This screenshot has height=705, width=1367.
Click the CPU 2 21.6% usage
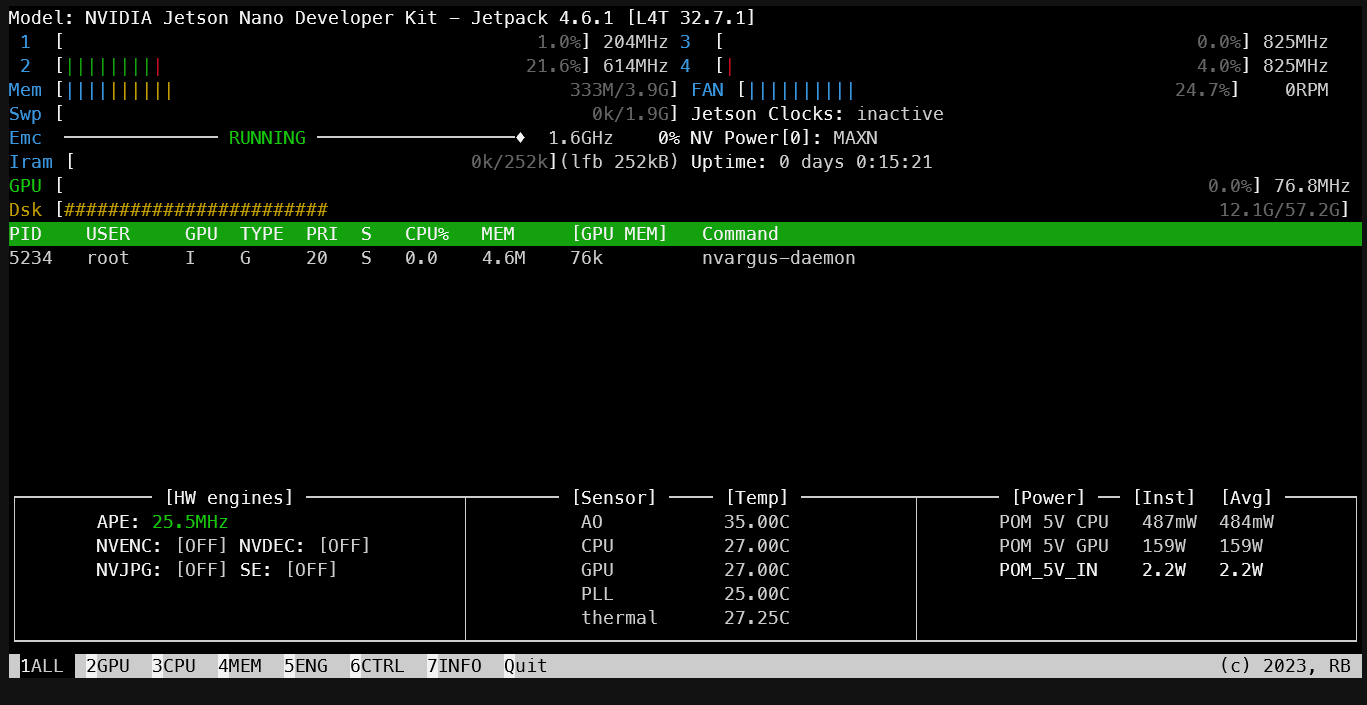click(x=554, y=66)
